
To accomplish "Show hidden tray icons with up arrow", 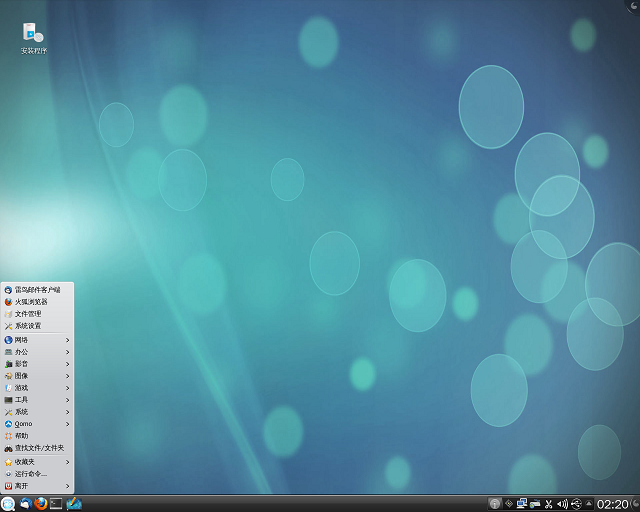I will (x=589, y=503).
